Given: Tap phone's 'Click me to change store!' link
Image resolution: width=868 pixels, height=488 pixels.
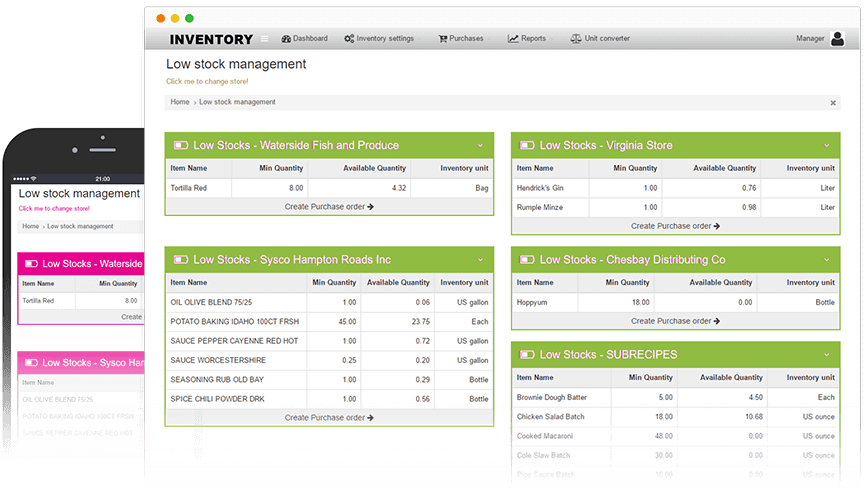Looking at the screenshot, I should 54,209.
